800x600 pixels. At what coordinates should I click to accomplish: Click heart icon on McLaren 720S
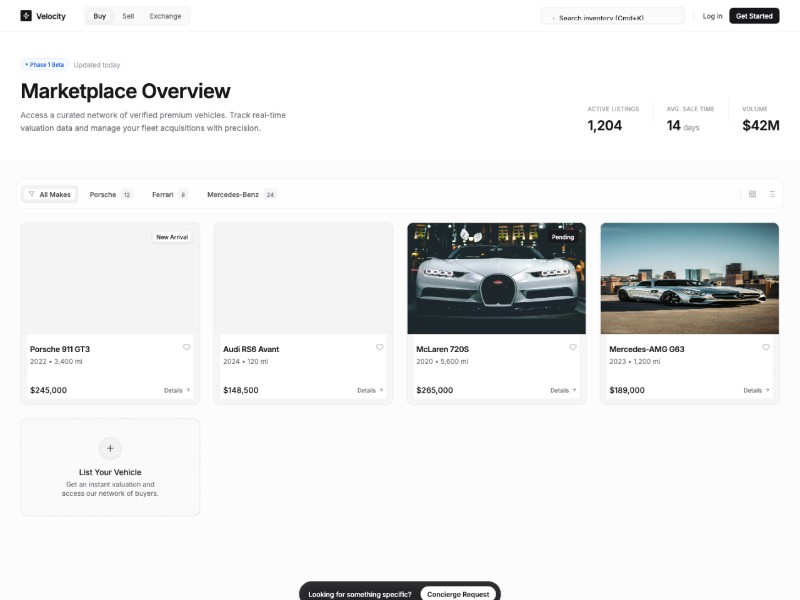point(573,348)
